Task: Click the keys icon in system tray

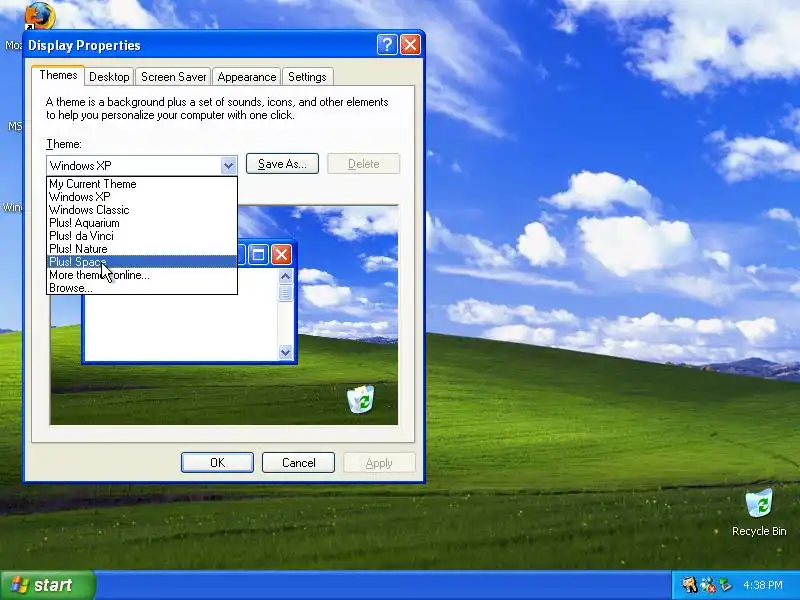Action: 690,585
